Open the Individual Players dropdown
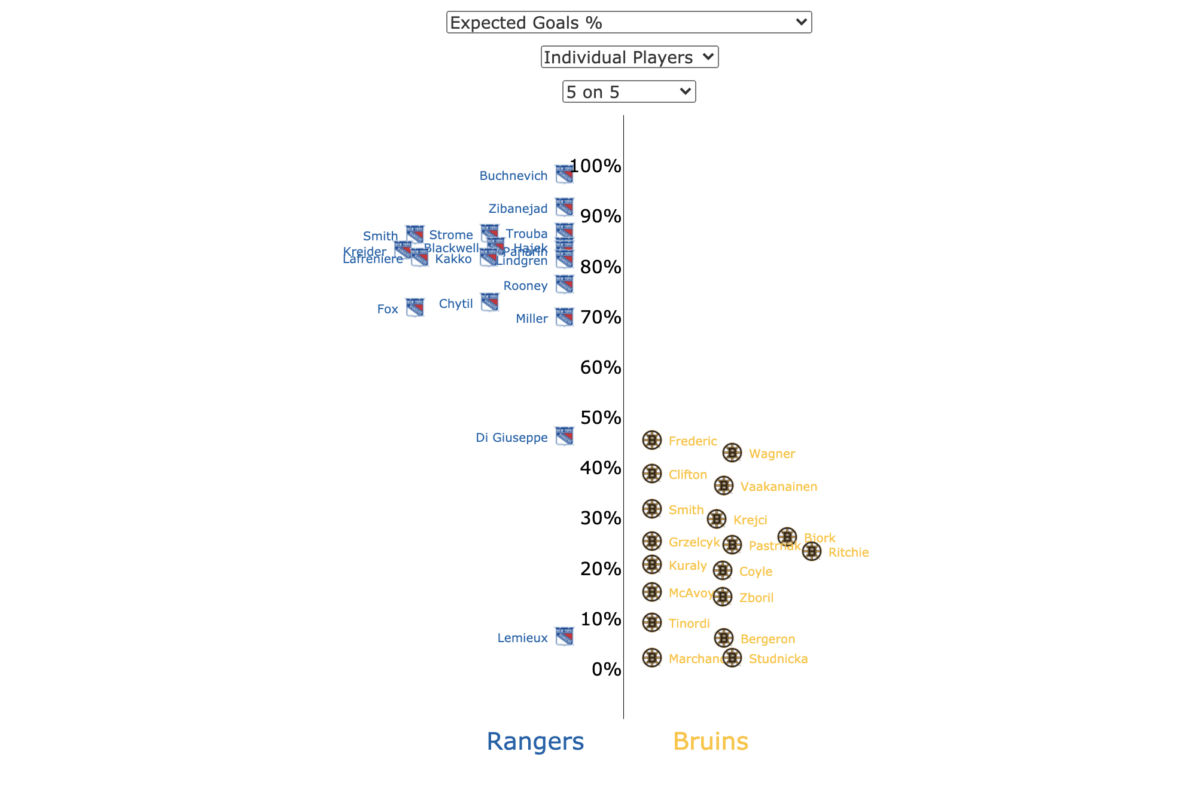The width and height of the screenshot is (1200, 788). 629,57
